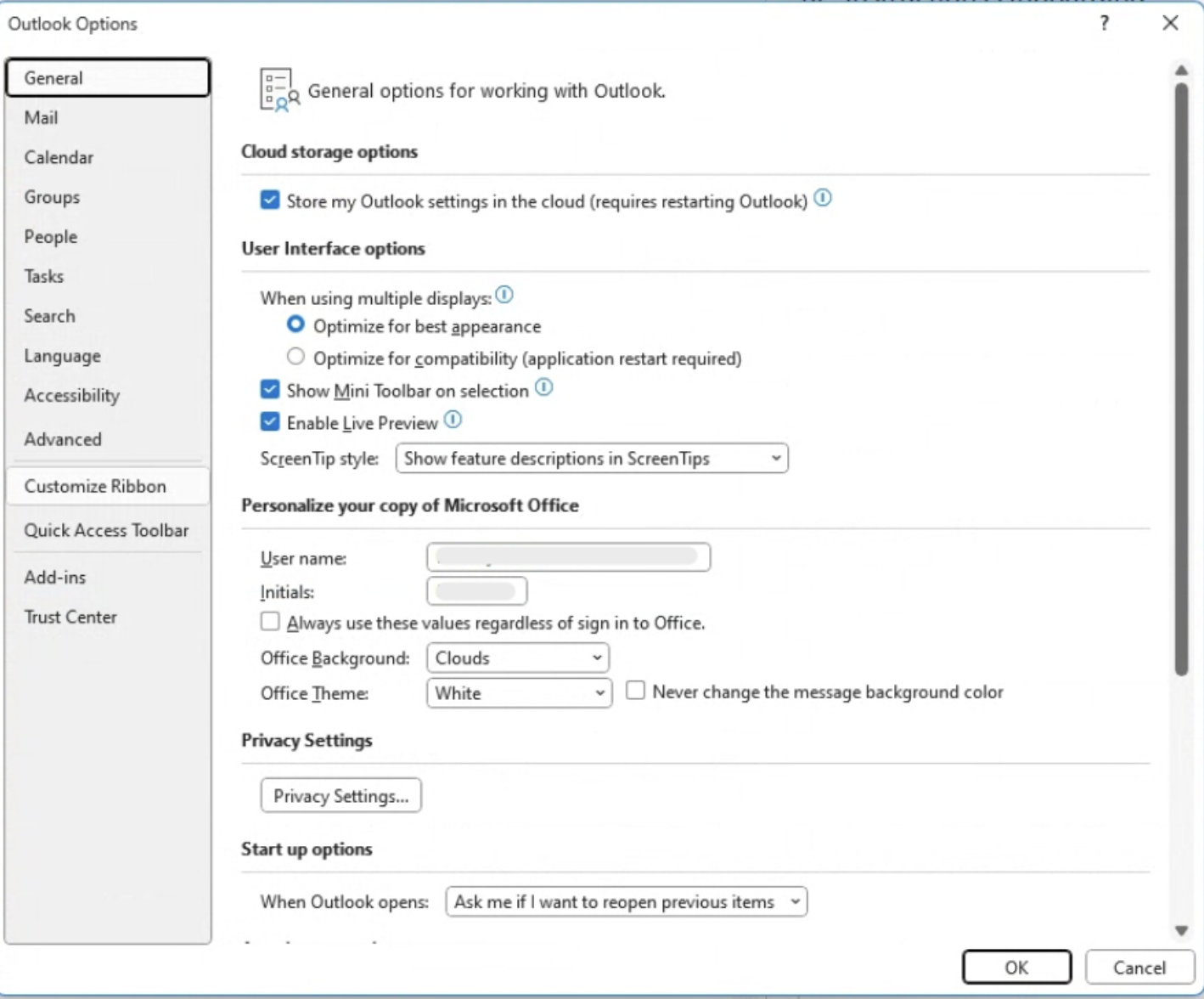Open the When Outlook opens dropdown
The image size is (1204, 999).
click(626, 901)
